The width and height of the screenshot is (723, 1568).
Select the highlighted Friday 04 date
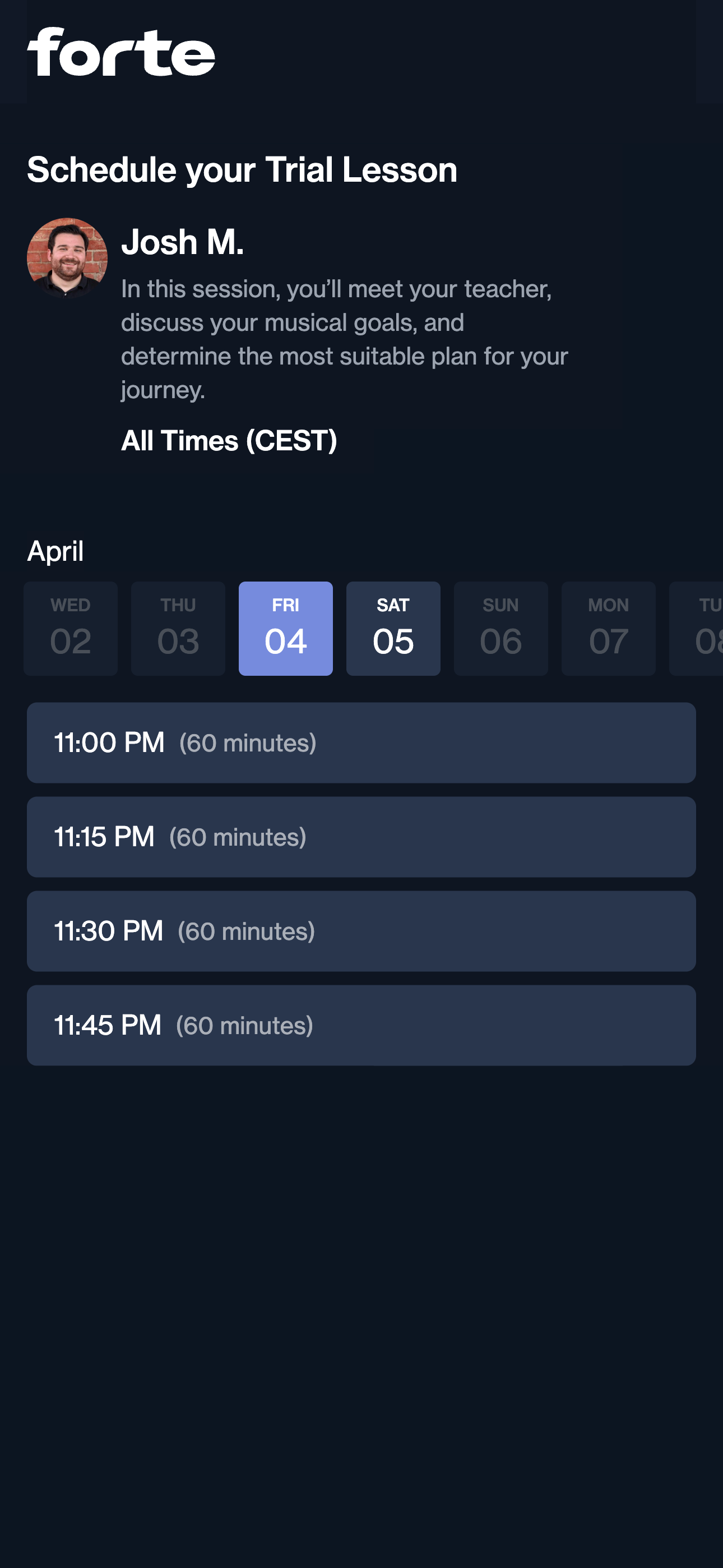tap(285, 628)
